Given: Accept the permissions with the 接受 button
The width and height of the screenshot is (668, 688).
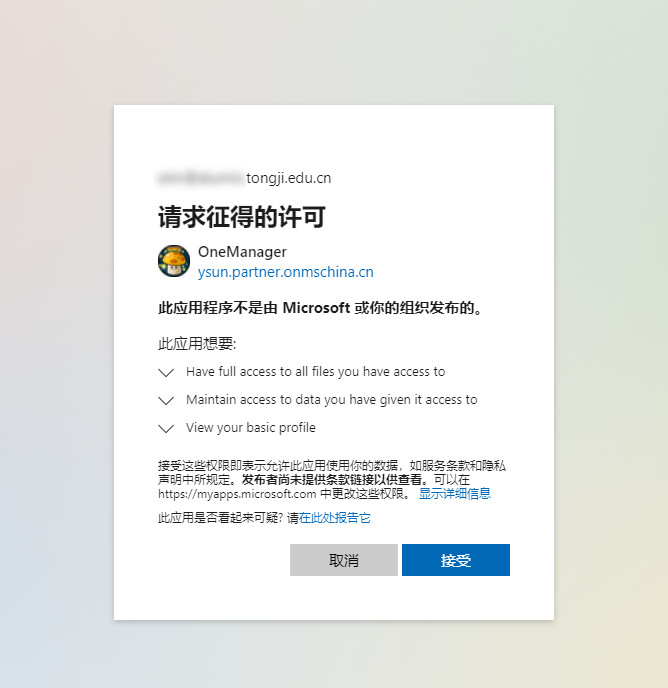Looking at the screenshot, I should pyautogui.click(x=456, y=560).
